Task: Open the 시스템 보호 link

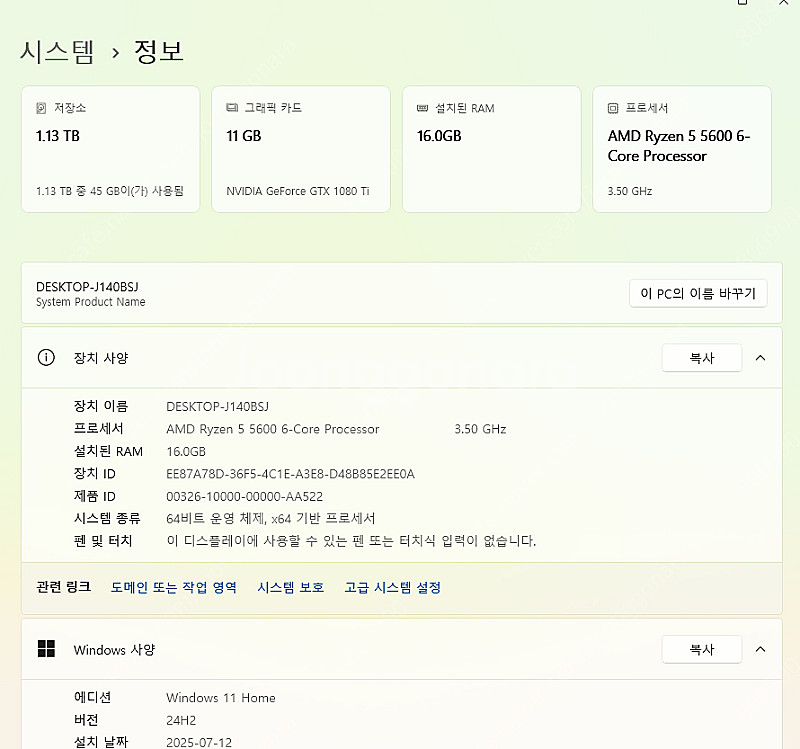Action: click(290, 587)
